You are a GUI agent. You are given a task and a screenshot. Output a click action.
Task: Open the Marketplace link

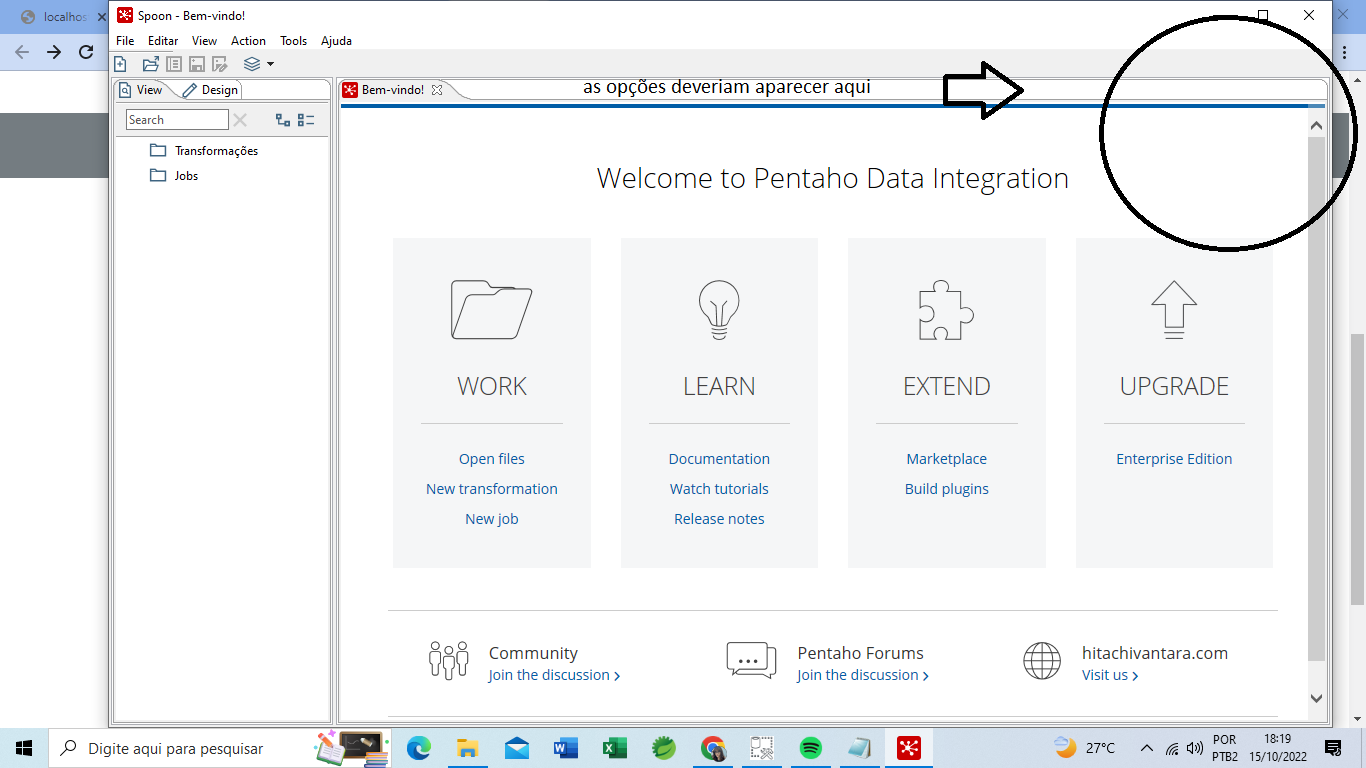947,459
